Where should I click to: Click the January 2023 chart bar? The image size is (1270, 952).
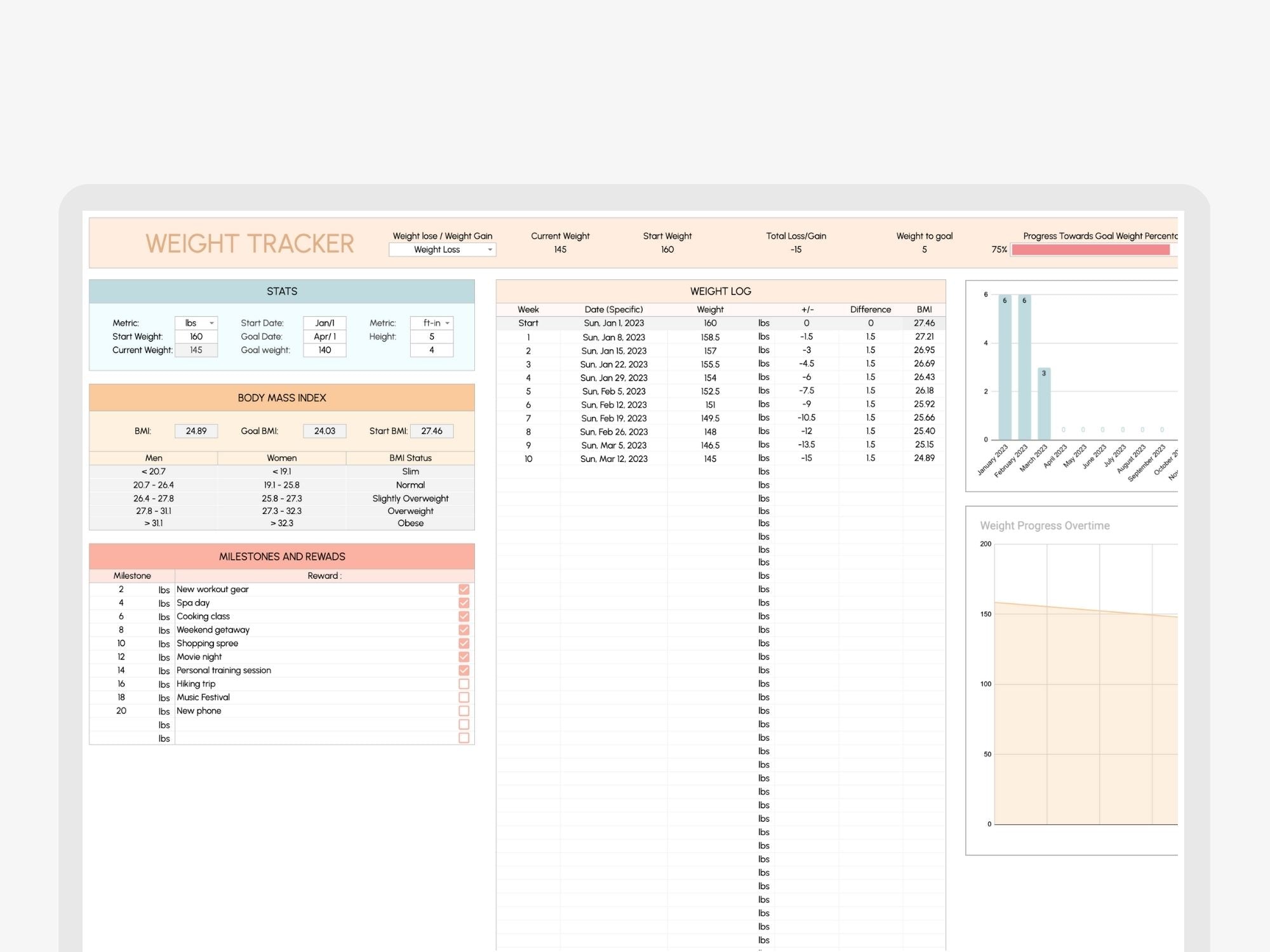click(1004, 368)
